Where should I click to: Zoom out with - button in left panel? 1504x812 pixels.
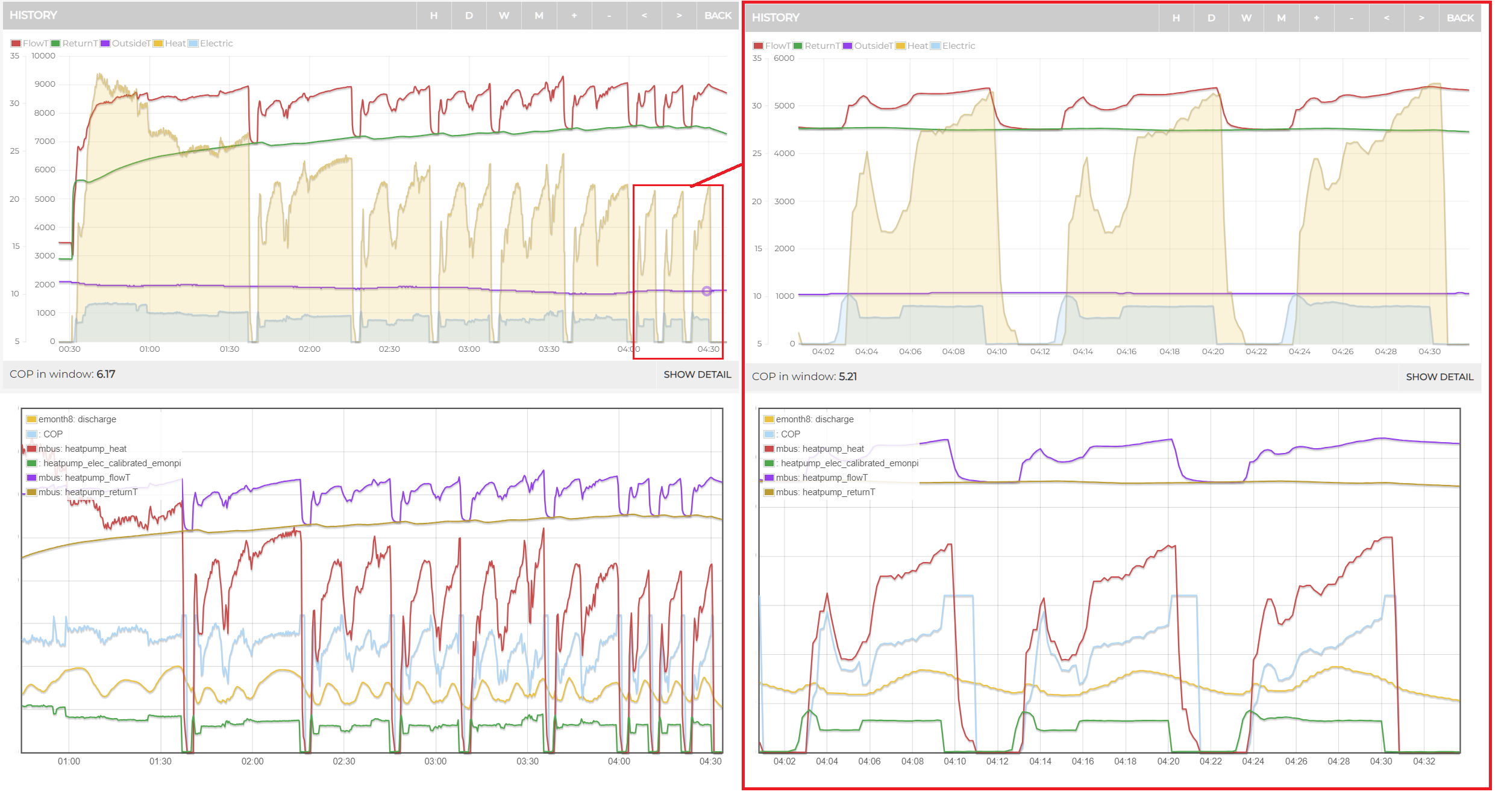pos(609,16)
